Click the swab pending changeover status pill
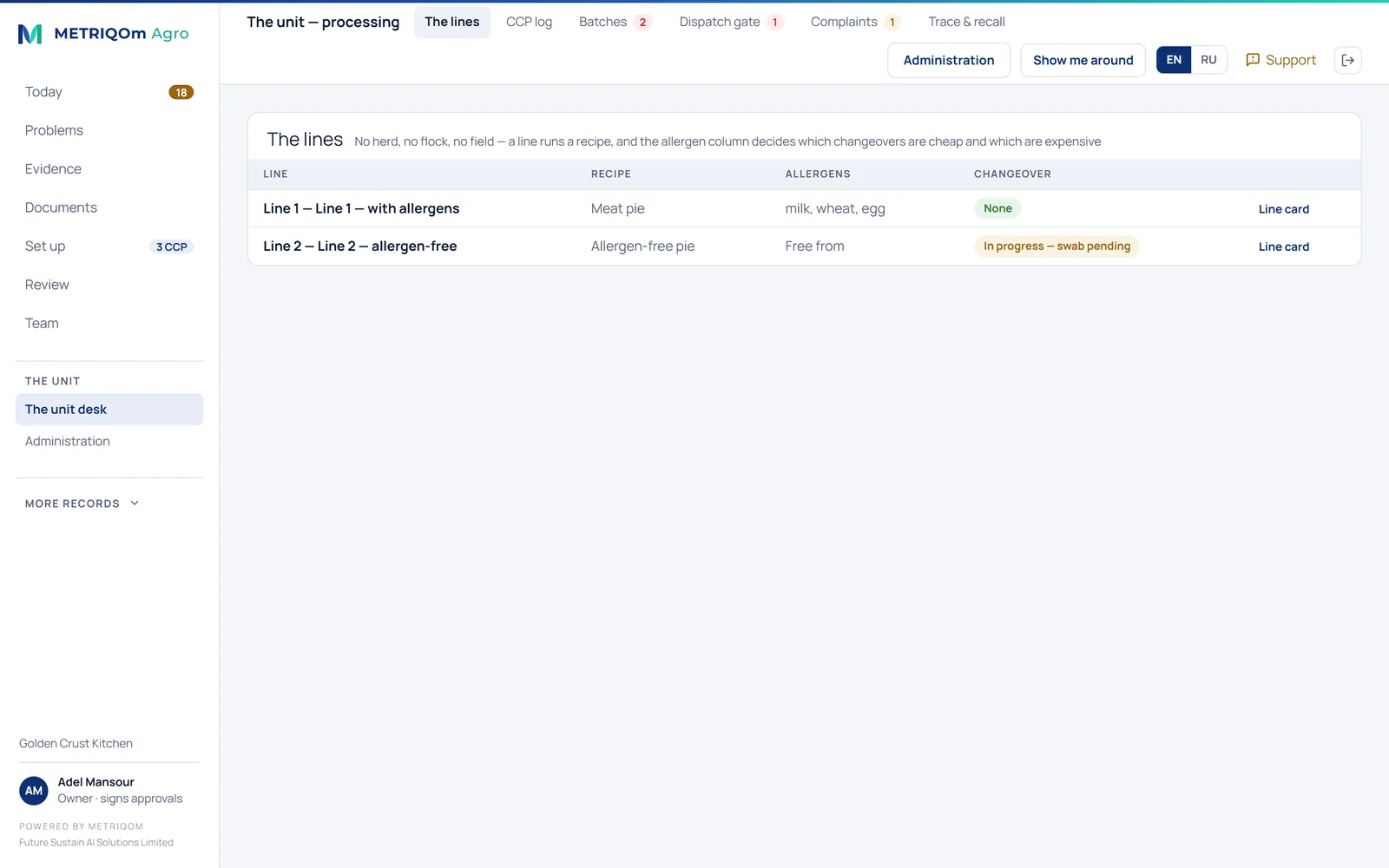The image size is (1389, 868). [x=1057, y=246]
